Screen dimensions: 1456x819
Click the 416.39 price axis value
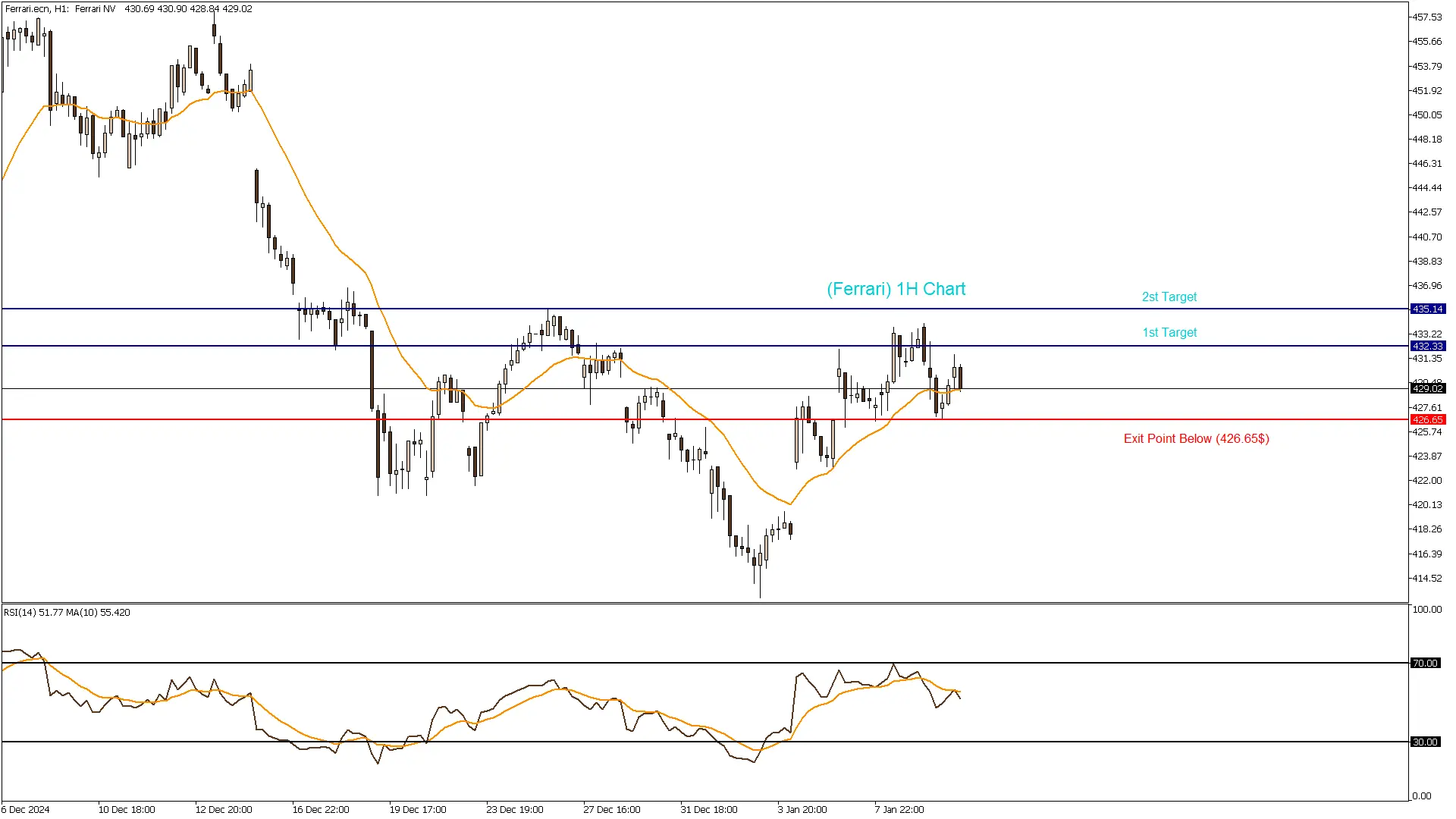(1426, 554)
